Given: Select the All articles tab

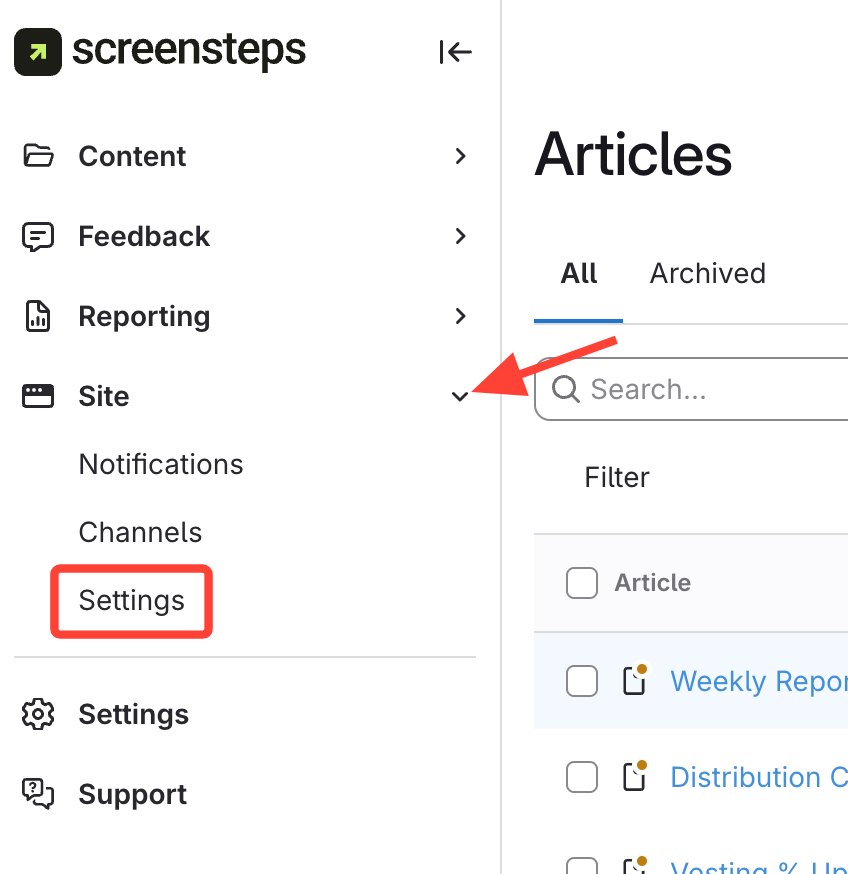Looking at the screenshot, I should (579, 274).
